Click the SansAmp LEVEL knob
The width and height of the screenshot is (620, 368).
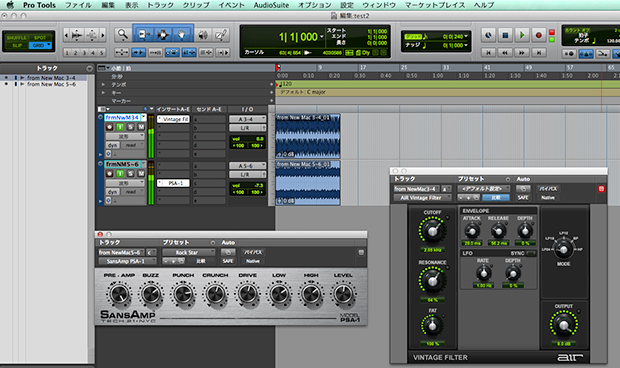pyautogui.click(x=343, y=294)
